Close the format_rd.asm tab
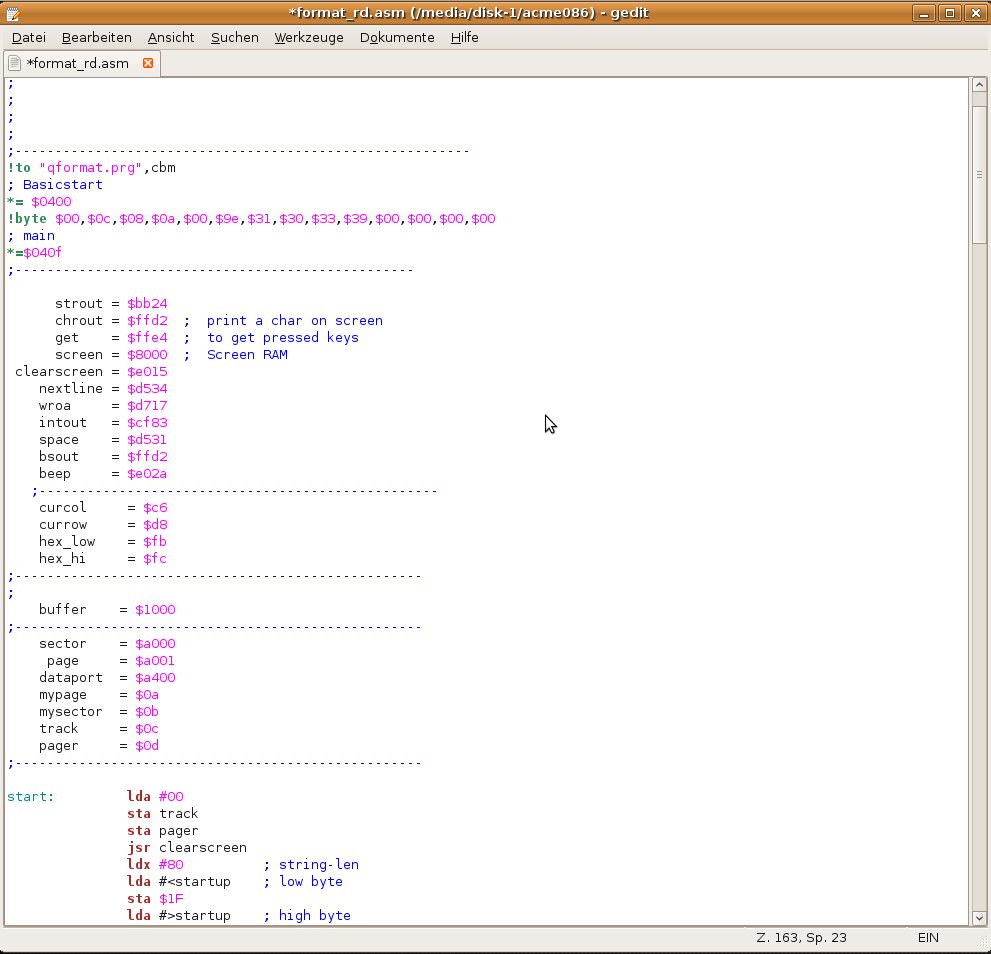 point(148,63)
